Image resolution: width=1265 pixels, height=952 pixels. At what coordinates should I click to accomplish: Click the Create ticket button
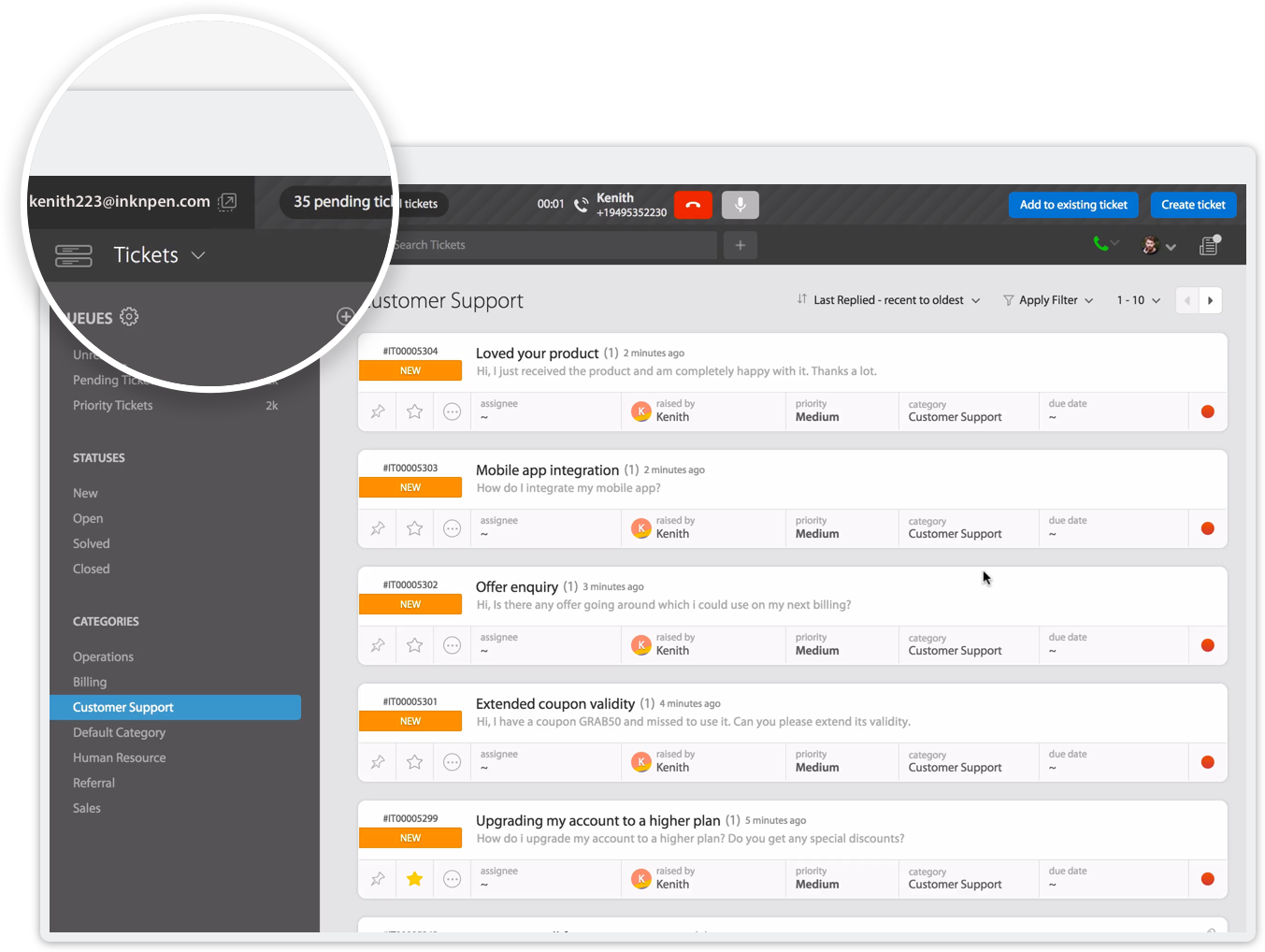coord(1193,205)
